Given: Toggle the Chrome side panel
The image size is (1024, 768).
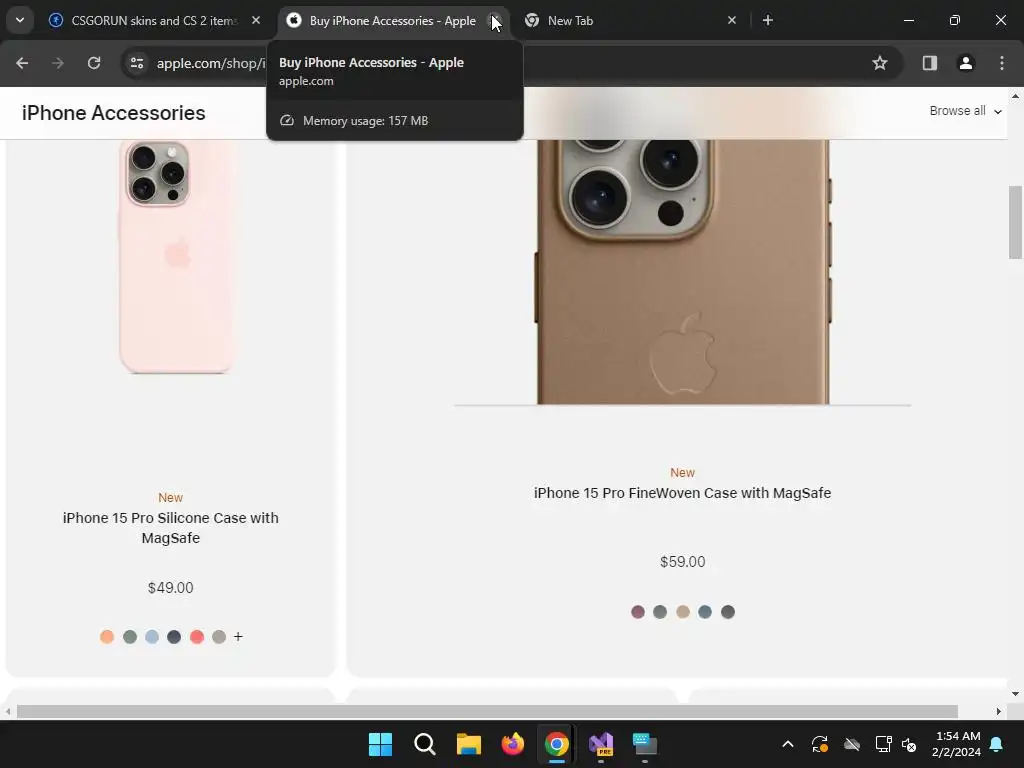Looking at the screenshot, I should [x=929, y=63].
